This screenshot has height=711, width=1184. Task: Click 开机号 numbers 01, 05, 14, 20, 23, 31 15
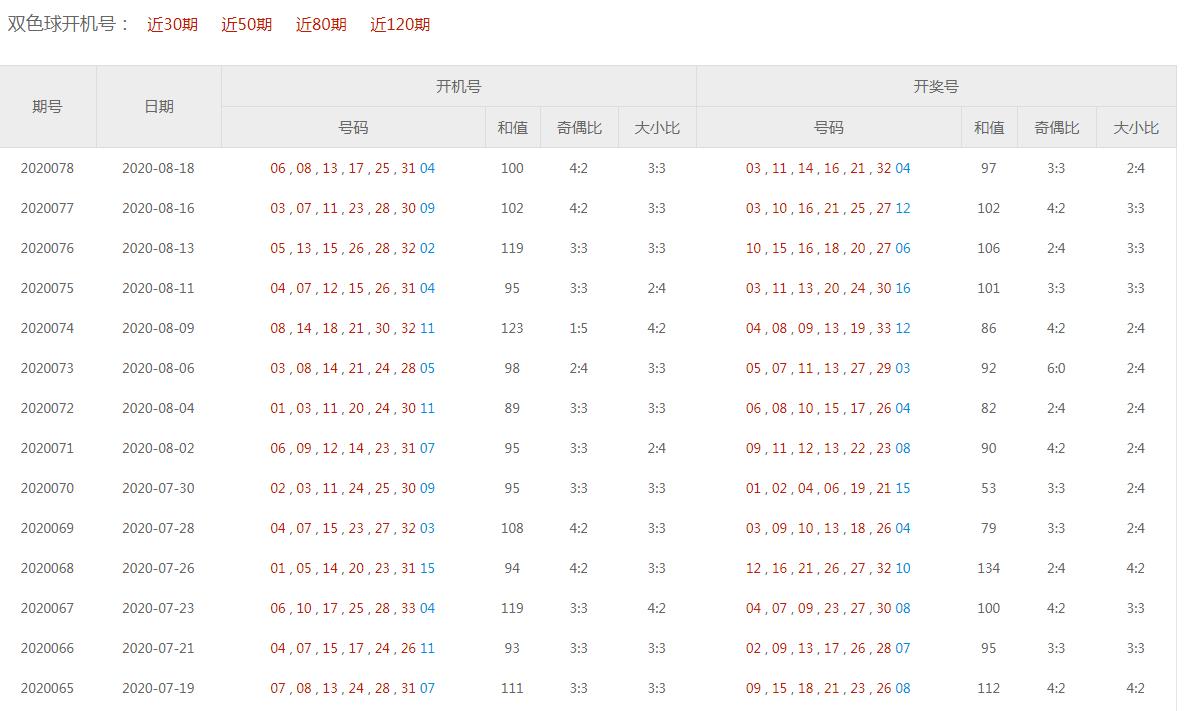click(x=353, y=568)
